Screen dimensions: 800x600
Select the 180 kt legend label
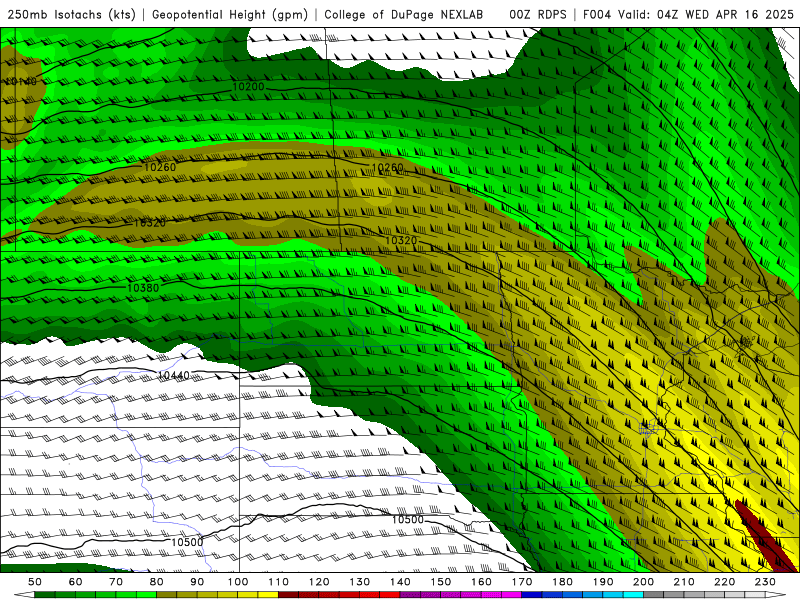click(x=562, y=582)
